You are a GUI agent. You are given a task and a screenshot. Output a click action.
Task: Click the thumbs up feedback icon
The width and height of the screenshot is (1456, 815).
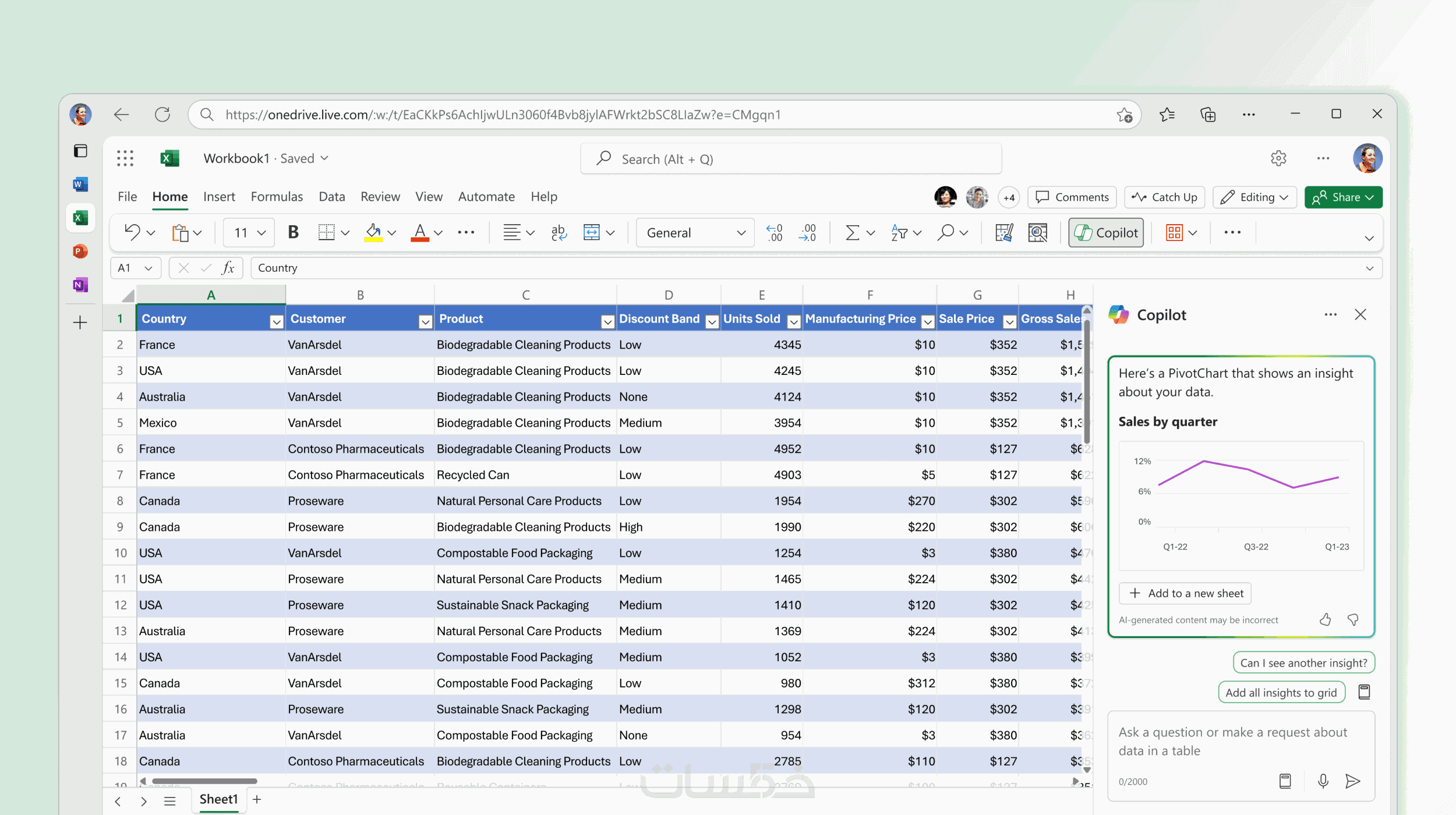pyautogui.click(x=1325, y=619)
